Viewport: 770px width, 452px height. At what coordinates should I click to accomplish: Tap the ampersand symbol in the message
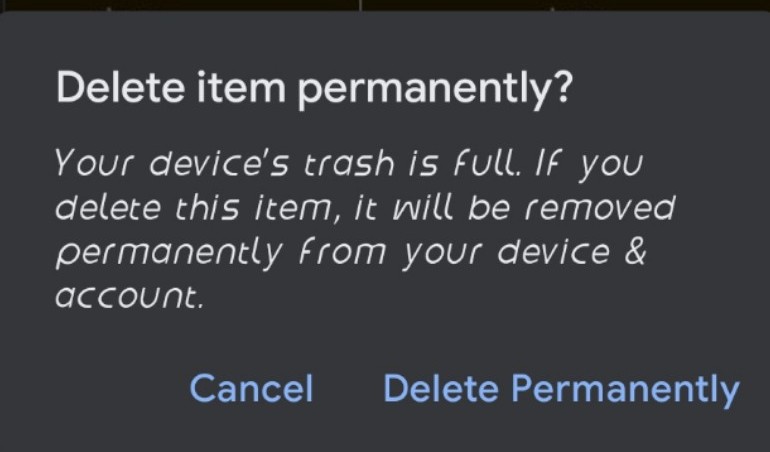click(632, 252)
